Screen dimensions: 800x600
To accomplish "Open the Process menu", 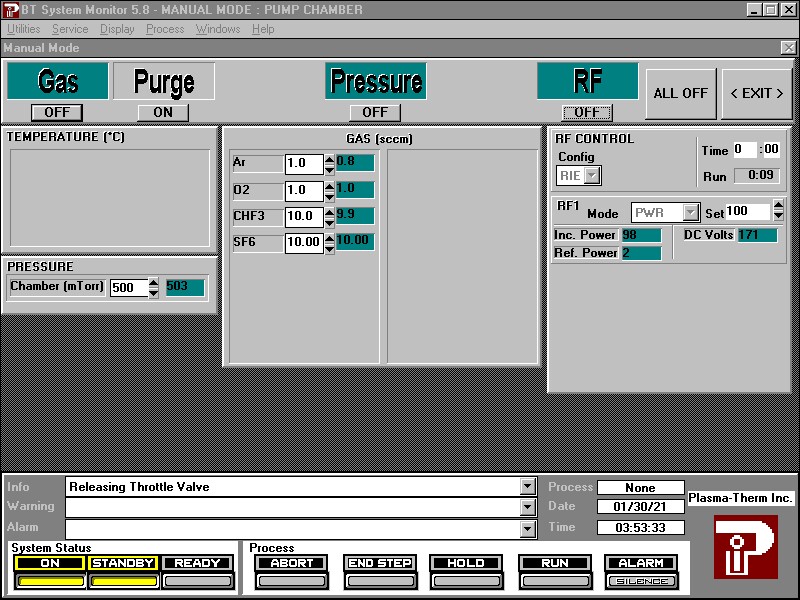I will [165, 29].
